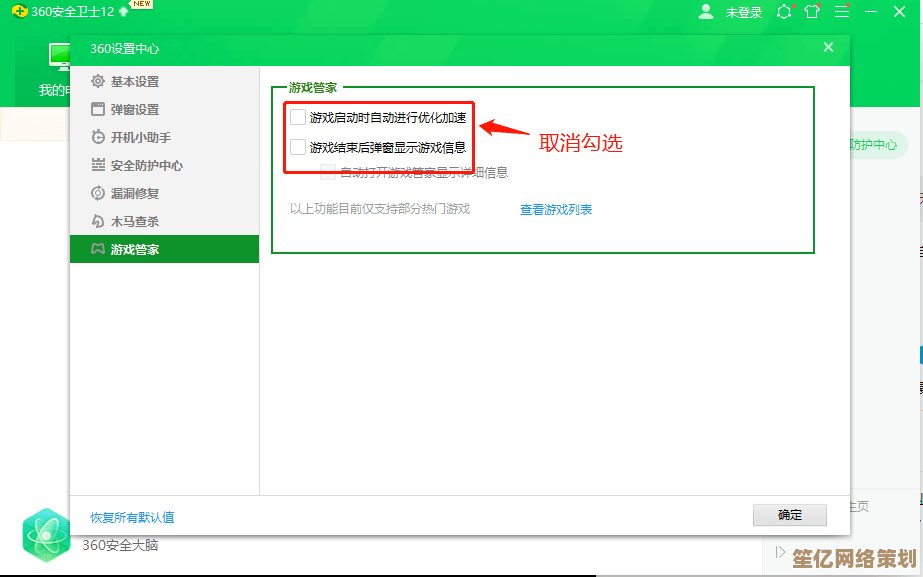This screenshot has width=923, height=577.
Task: Click 恢复所有默认值 link
Action: 132,517
